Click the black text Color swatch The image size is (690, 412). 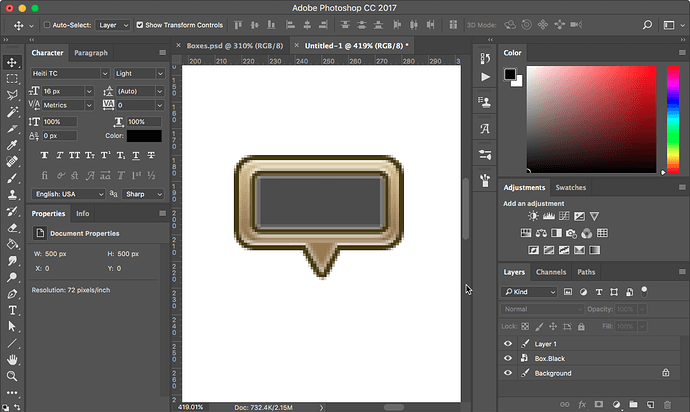tap(143, 136)
